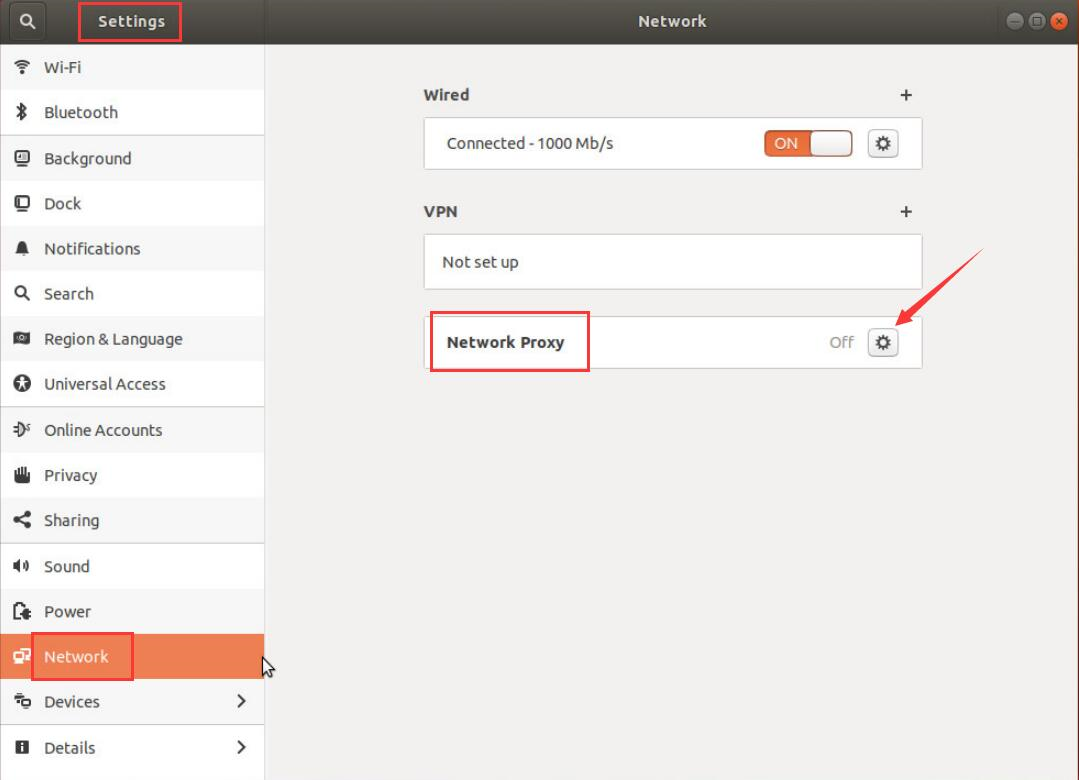Click the Wi-Fi icon in sidebar
The height and width of the screenshot is (780, 1079).
(x=22, y=68)
